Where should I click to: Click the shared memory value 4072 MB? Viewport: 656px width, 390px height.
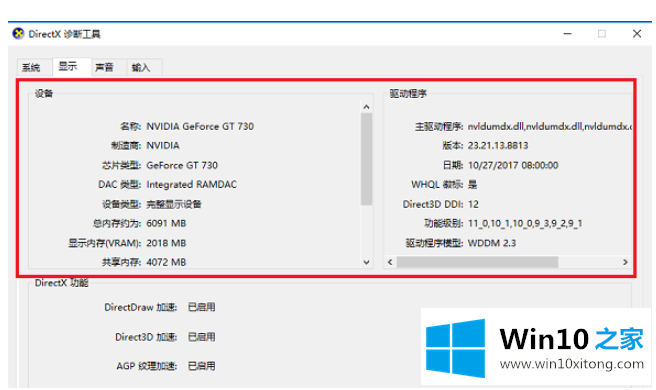(x=166, y=262)
